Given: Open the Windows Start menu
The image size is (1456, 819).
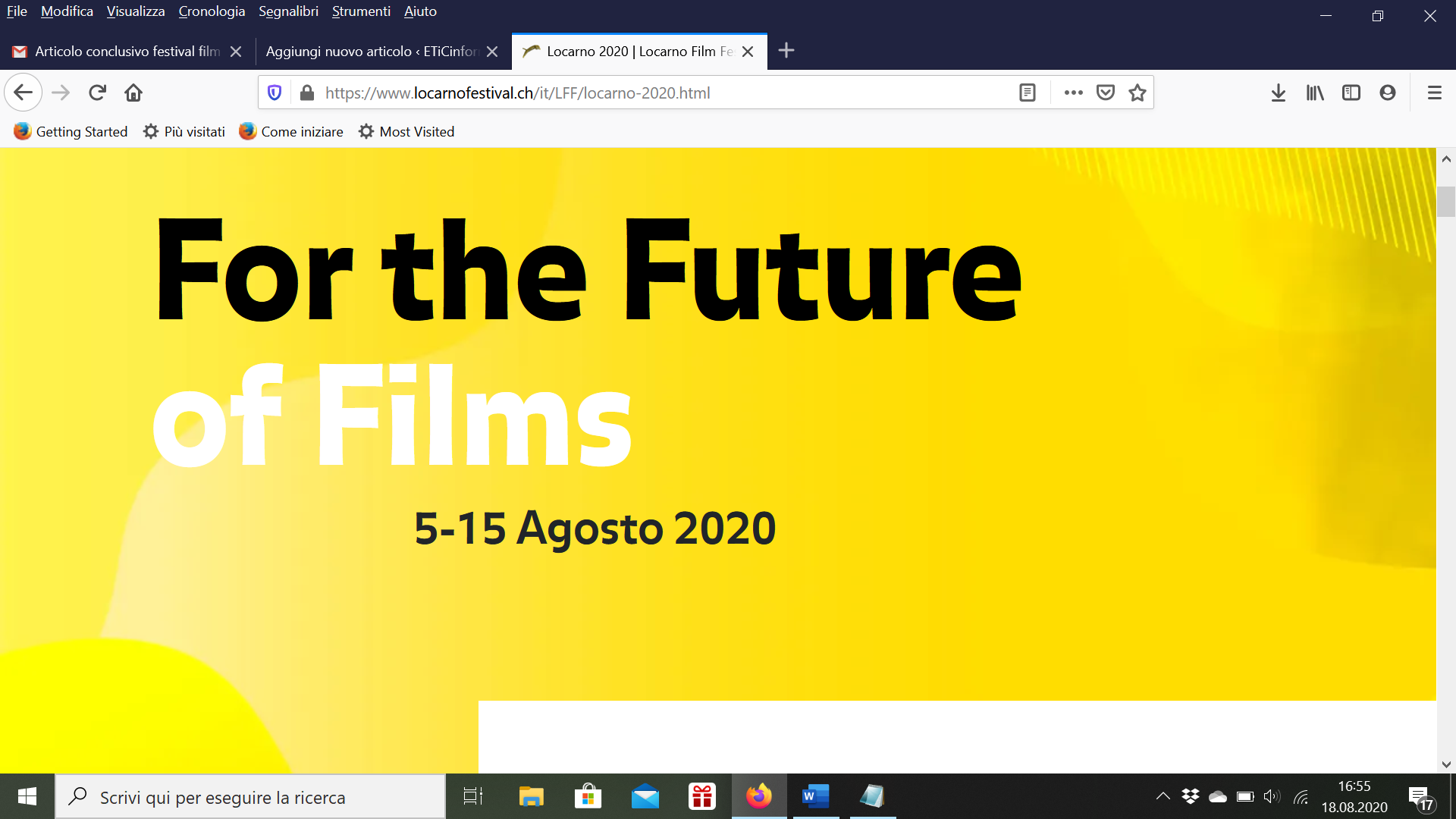Looking at the screenshot, I should tap(27, 796).
